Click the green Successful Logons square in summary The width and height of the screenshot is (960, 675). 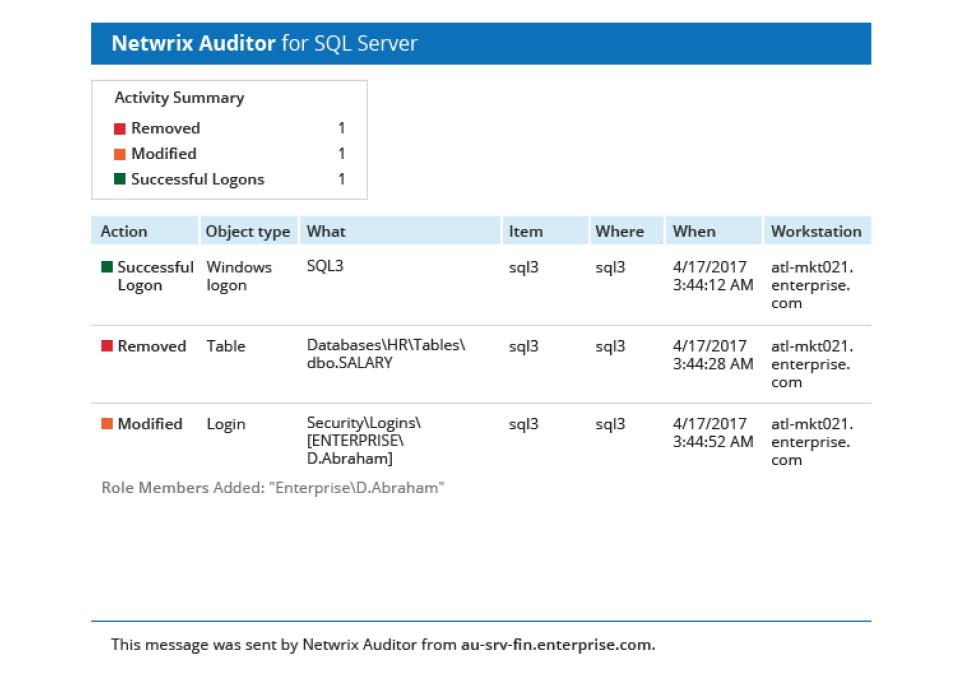click(120, 179)
